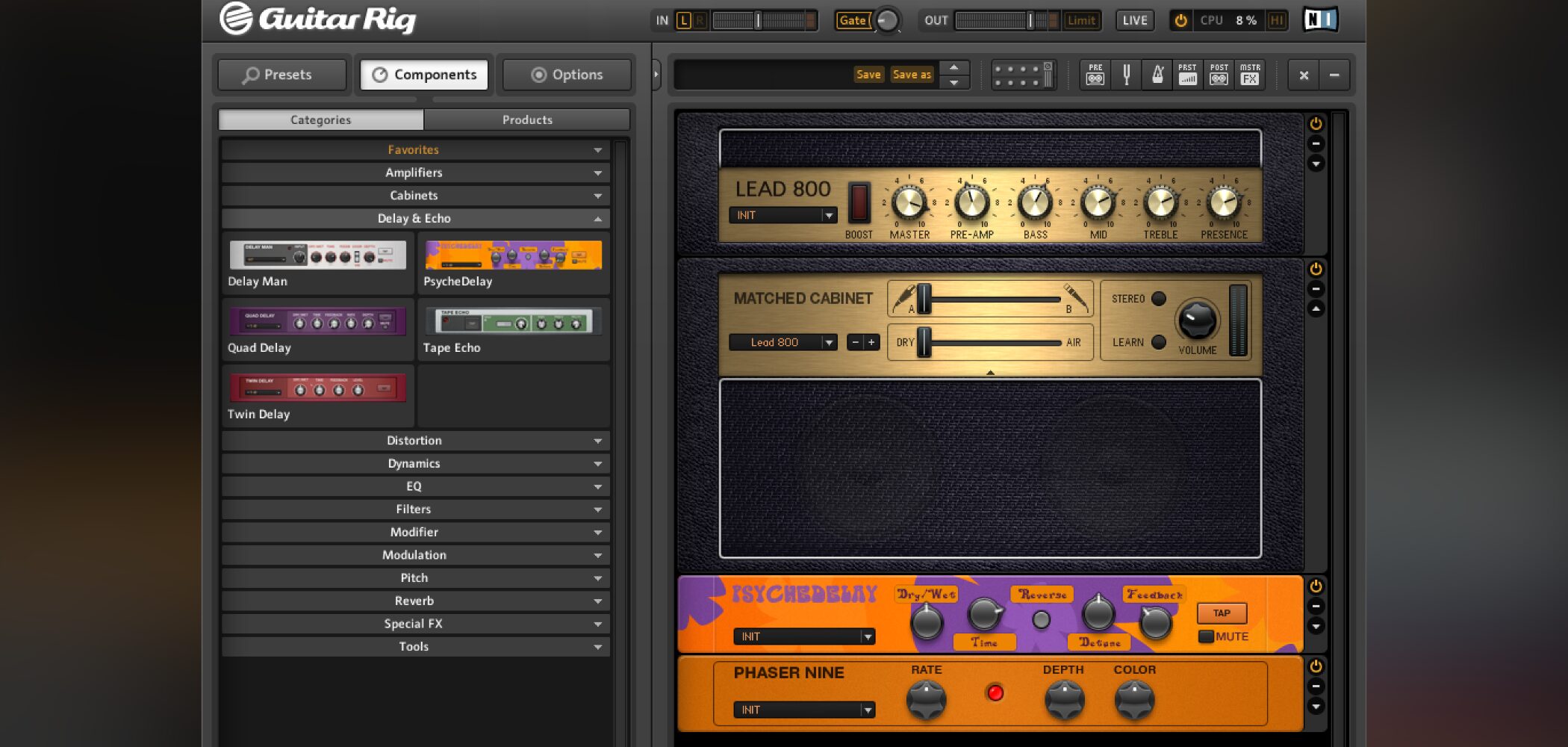Viewport: 1568px width, 747px height.
Task: Click the Save as button
Action: click(912, 75)
